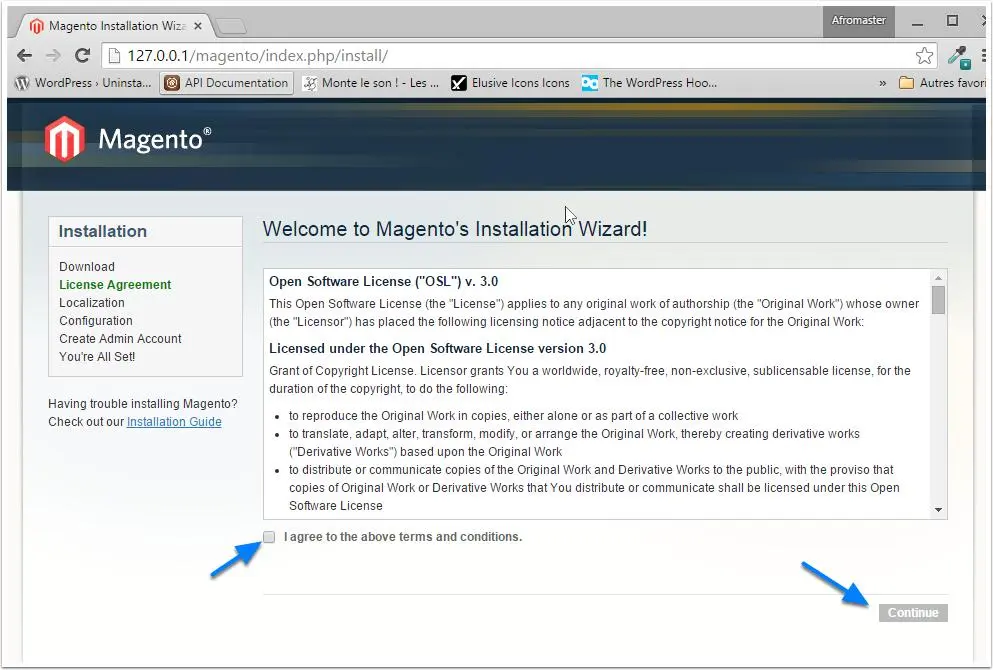Minimize the browser window
Screen dimensions: 993x670
pos(917,24)
